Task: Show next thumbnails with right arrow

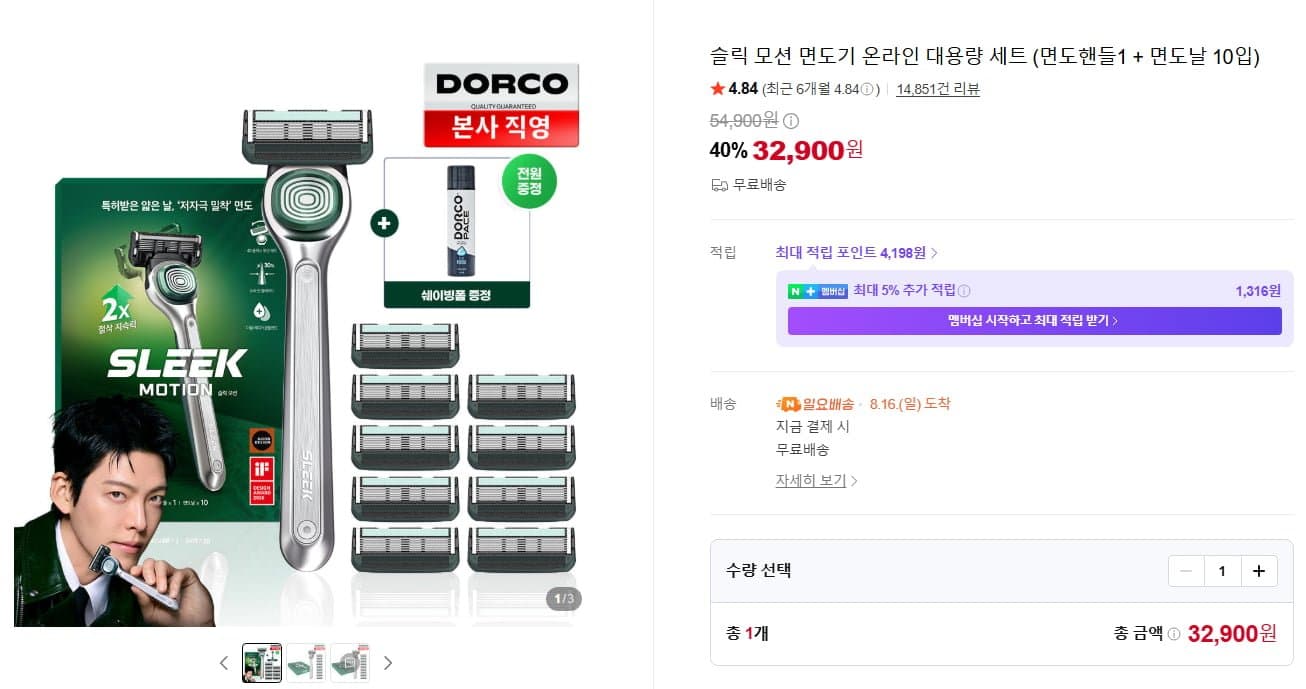Action: (388, 663)
